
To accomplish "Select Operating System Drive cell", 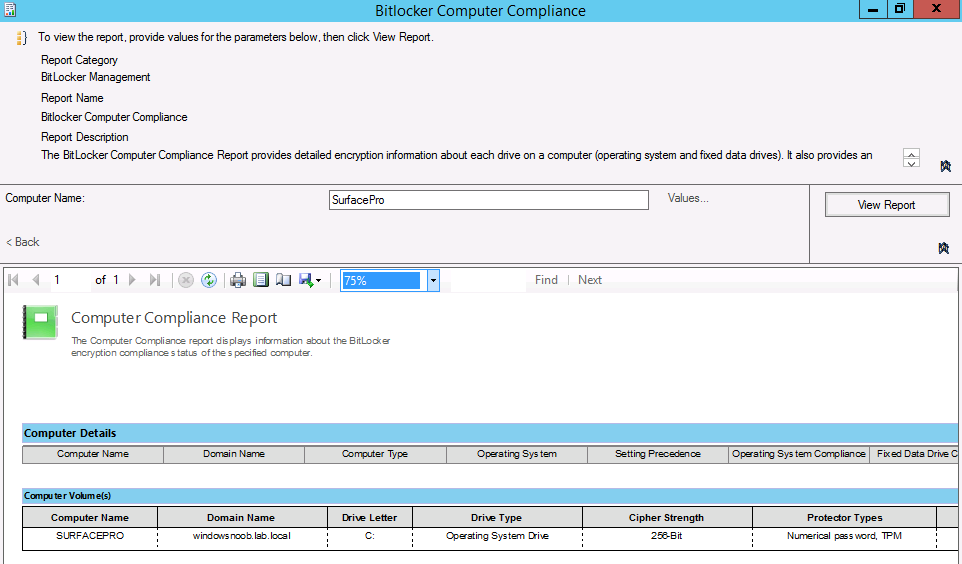I will [x=497, y=536].
